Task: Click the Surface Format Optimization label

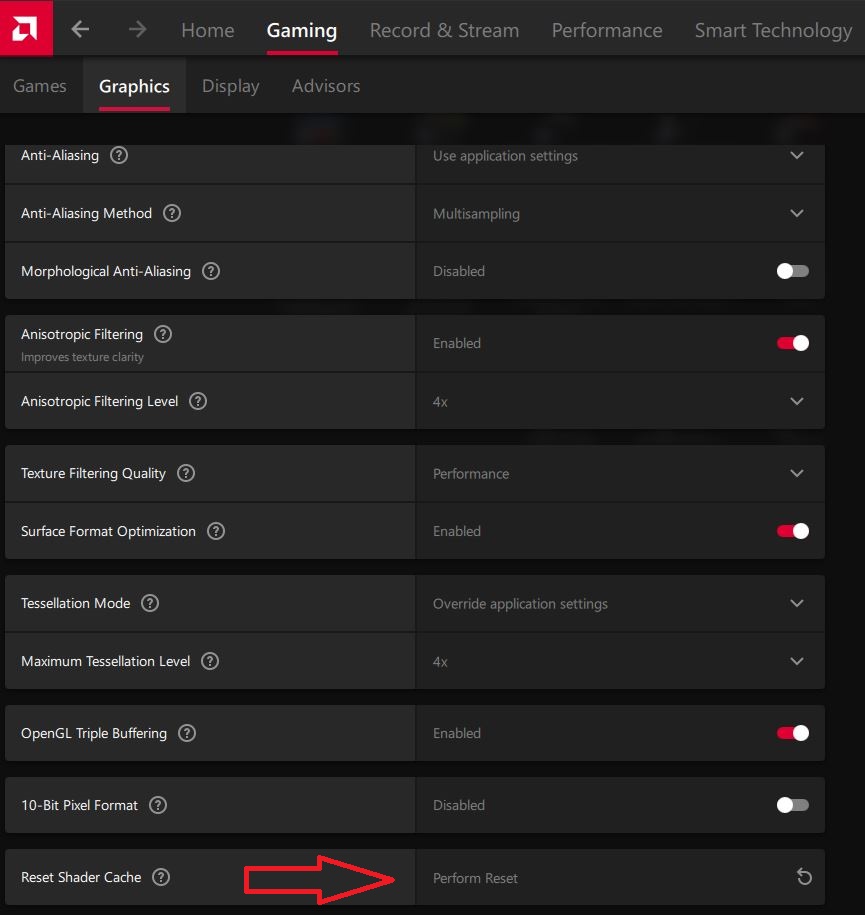Action: (108, 531)
